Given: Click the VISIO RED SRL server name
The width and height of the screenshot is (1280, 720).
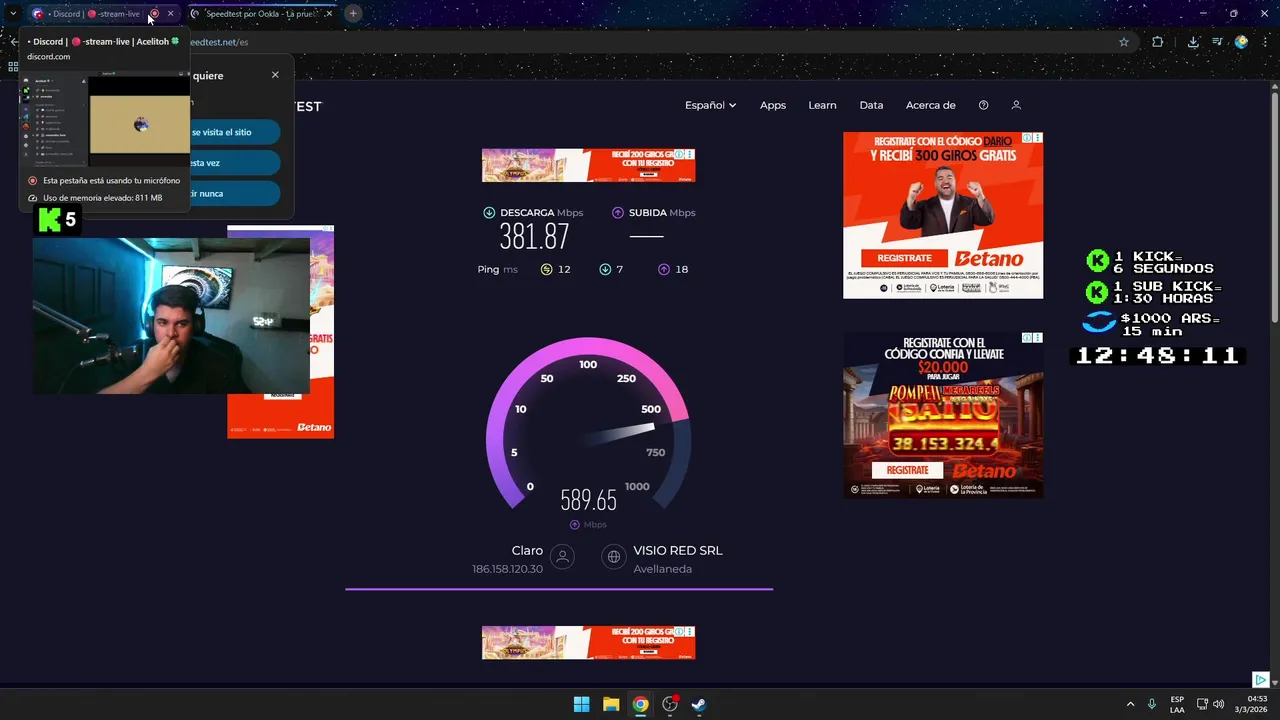Looking at the screenshot, I should point(677,551).
